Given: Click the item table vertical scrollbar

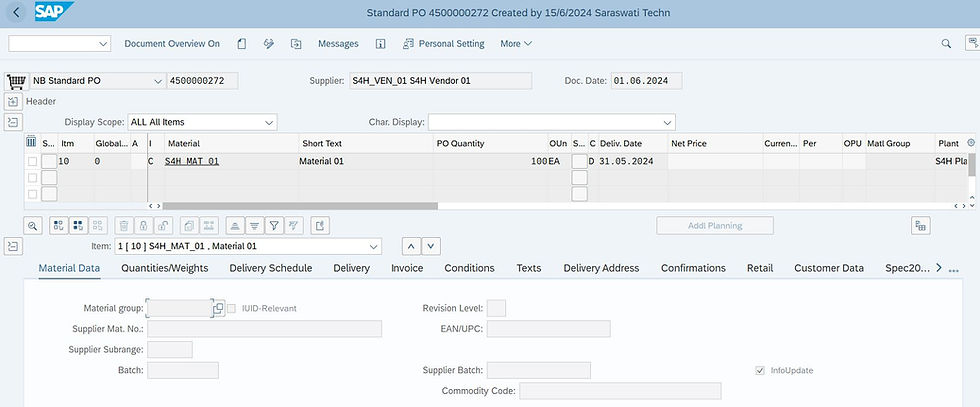Looking at the screenshot, I should (x=971, y=165).
